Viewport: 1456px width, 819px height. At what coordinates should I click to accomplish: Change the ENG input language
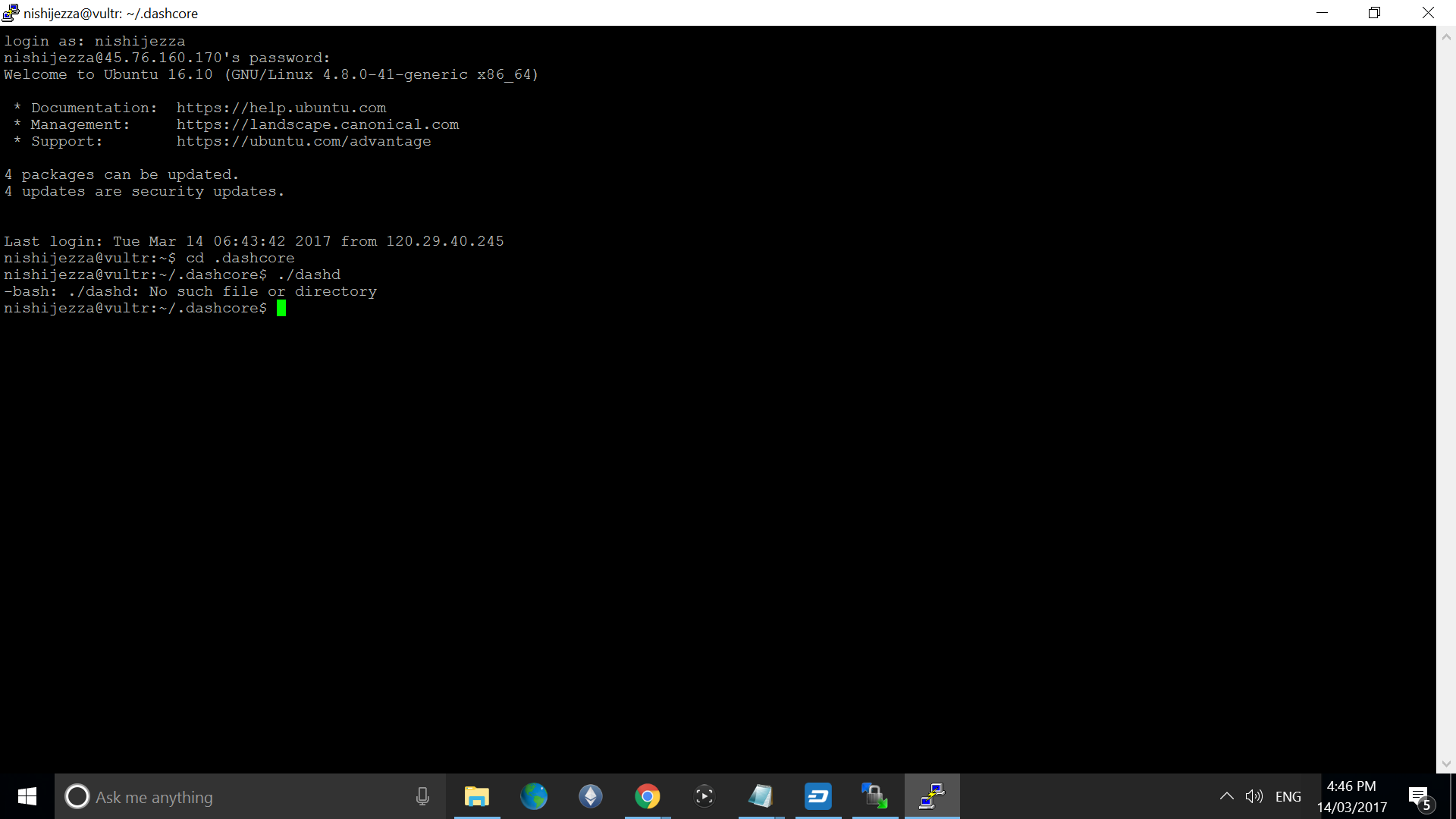click(1288, 797)
